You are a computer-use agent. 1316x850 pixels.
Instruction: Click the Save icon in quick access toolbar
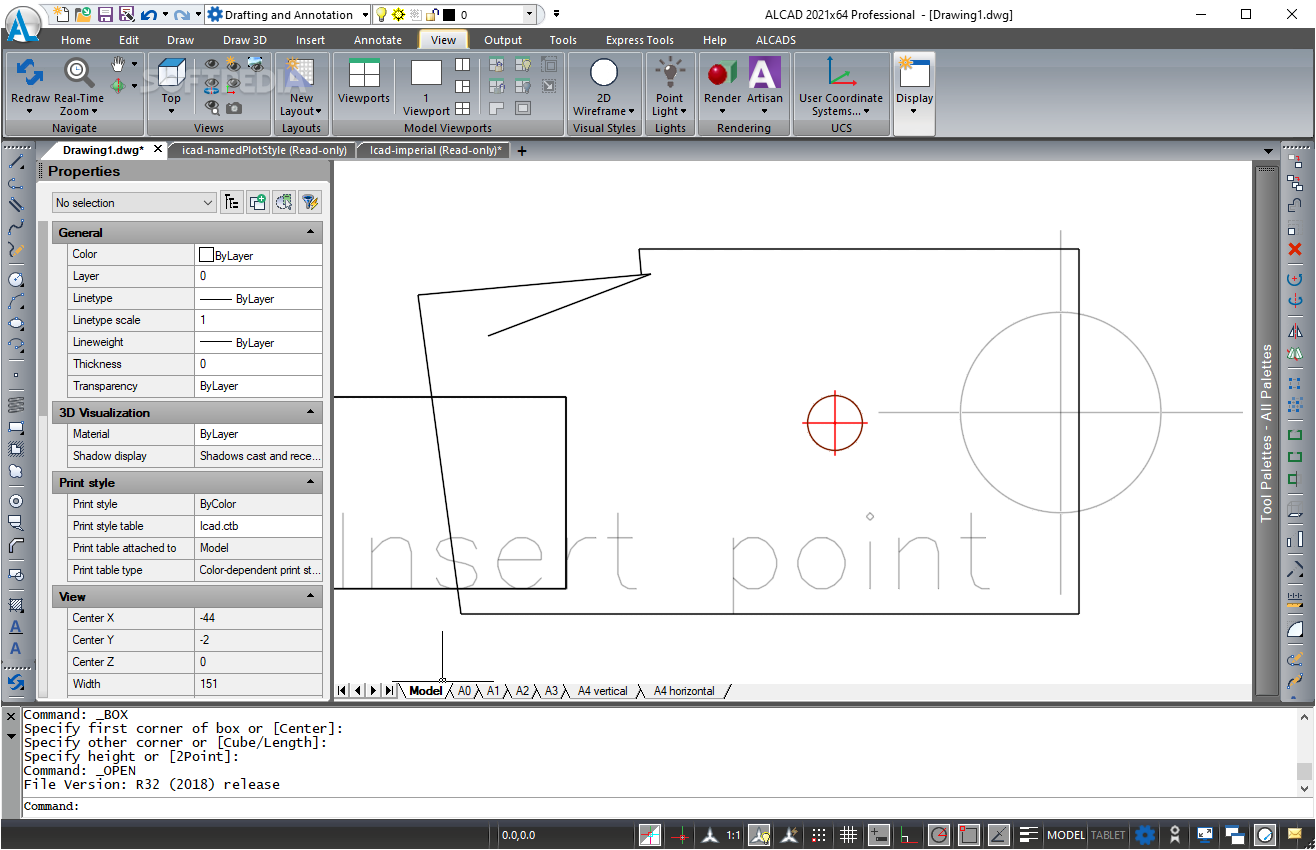(105, 14)
